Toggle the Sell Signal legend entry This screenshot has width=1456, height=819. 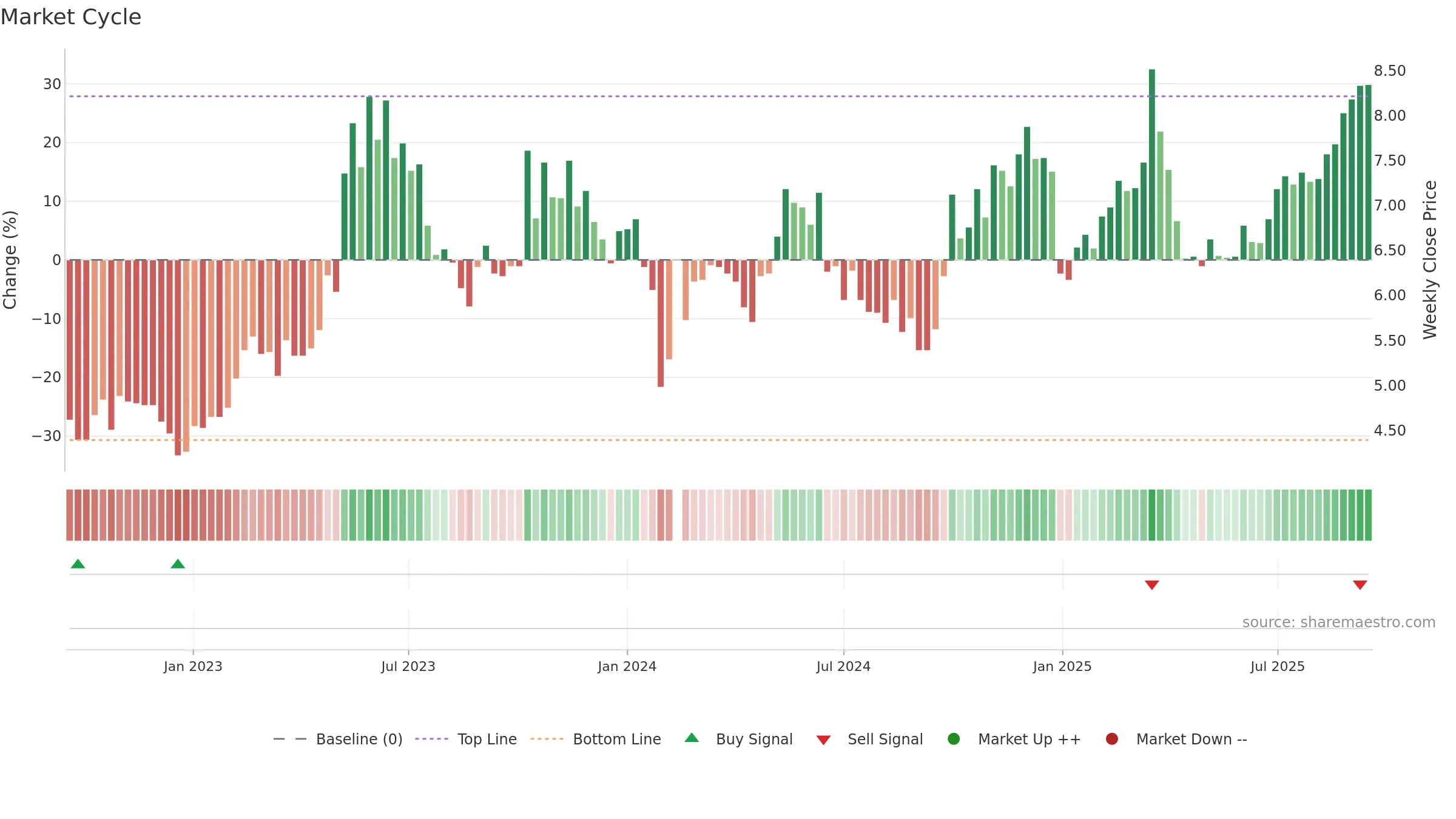point(869,739)
